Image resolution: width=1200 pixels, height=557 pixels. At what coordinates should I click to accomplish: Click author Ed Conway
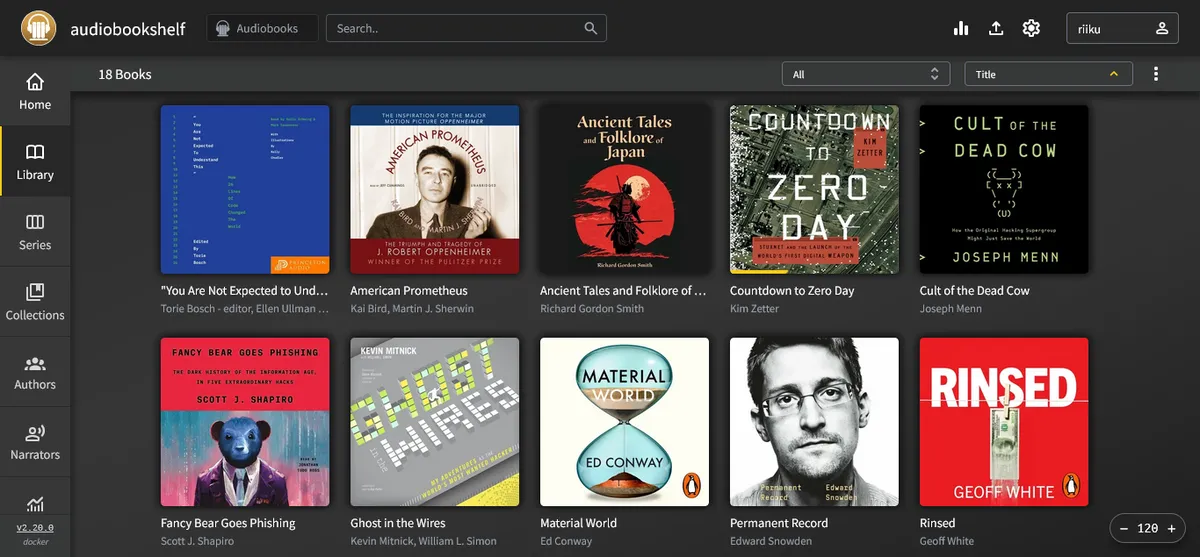click(566, 541)
